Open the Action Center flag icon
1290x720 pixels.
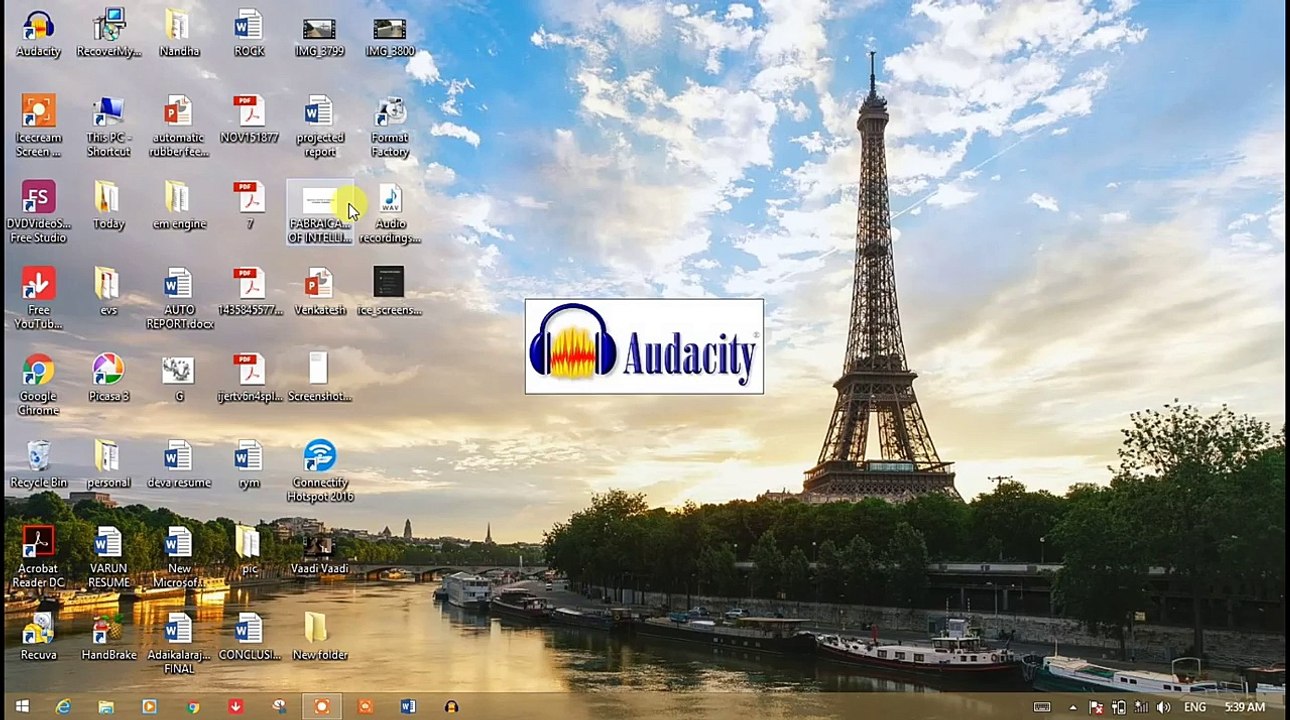coord(1096,707)
